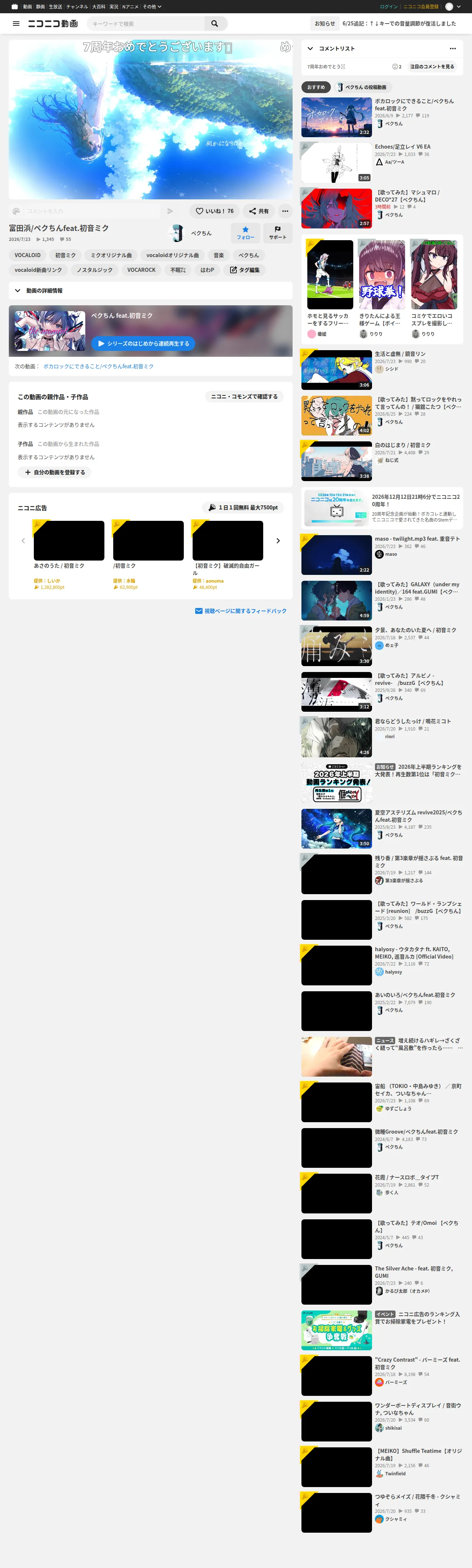This screenshot has width=472, height=1568.
Task: Advance the ニコニ広告 carousel right arrow
Action: [x=278, y=541]
